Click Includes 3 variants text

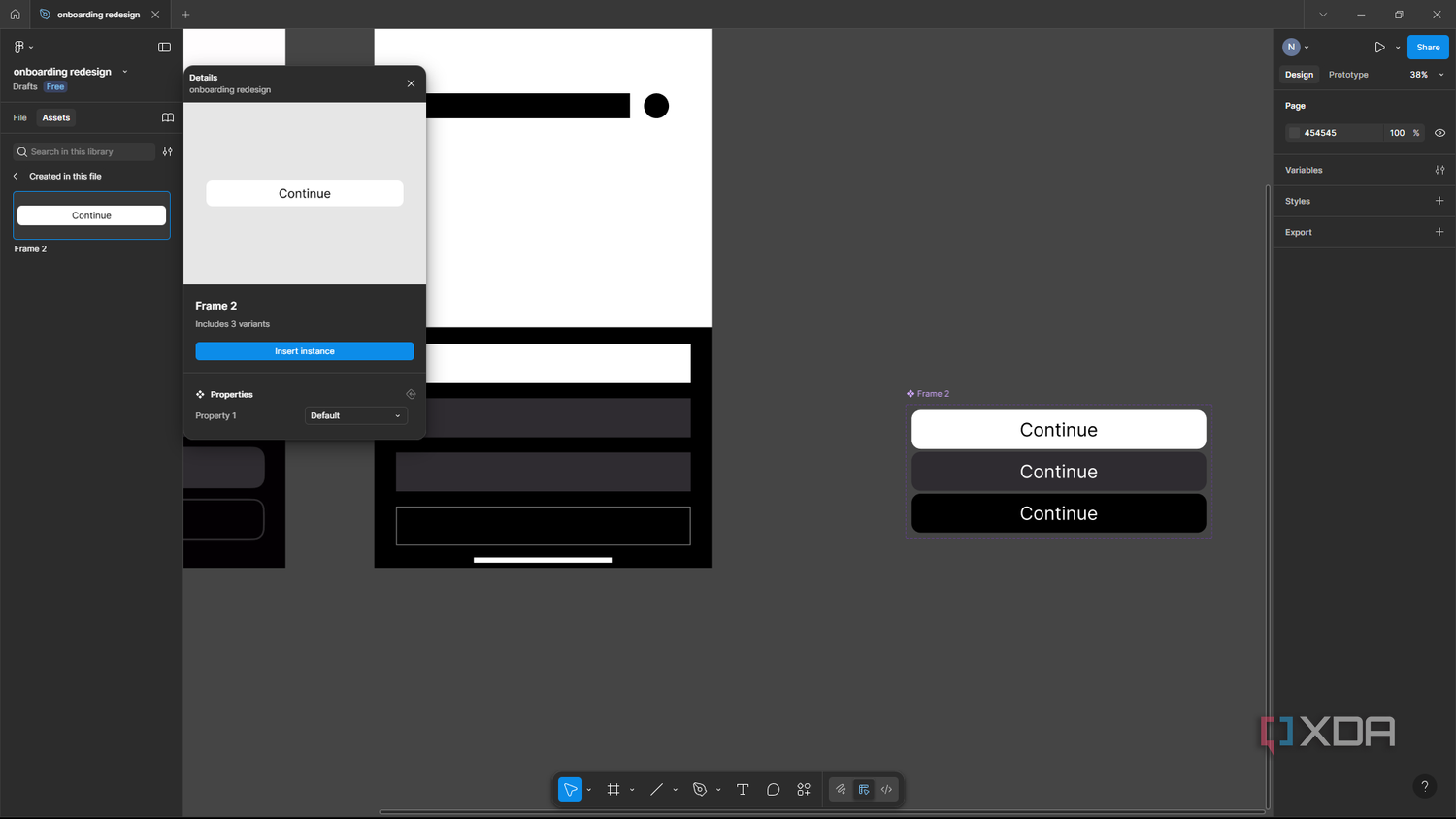pos(232,324)
